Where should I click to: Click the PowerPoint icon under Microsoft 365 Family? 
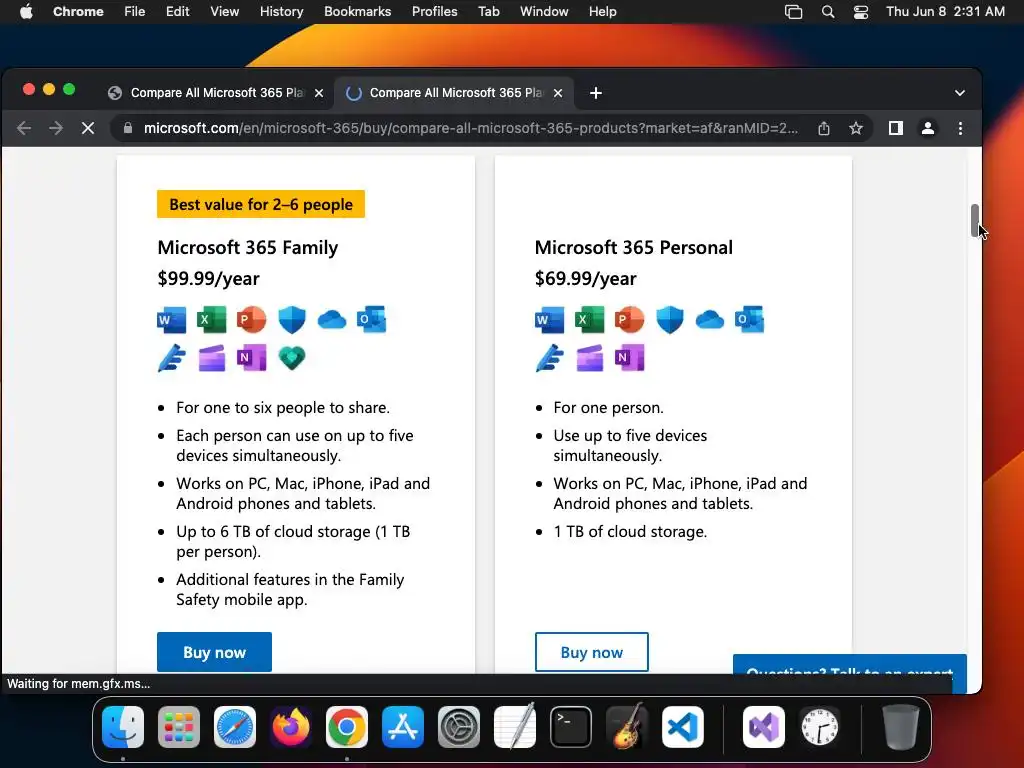[x=251, y=320]
